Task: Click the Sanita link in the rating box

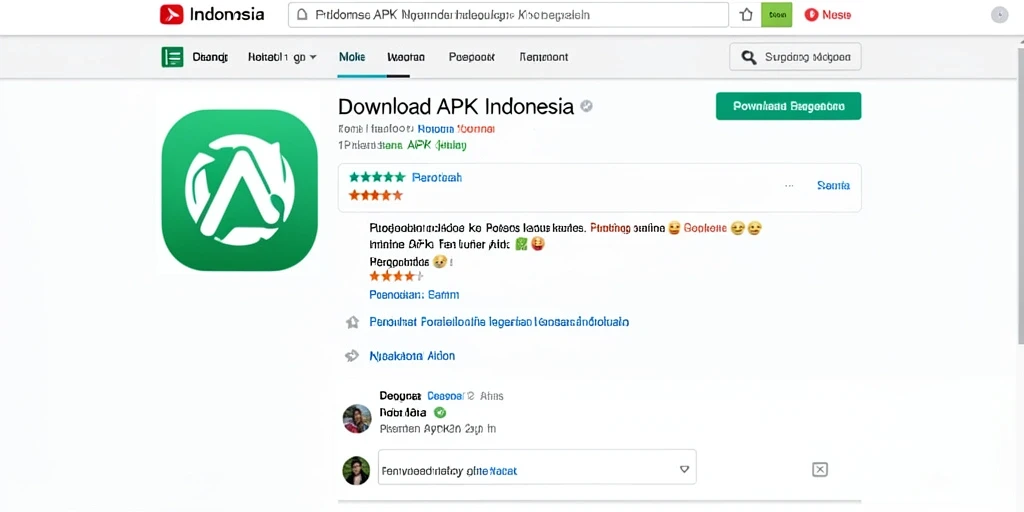Action: pyautogui.click(x=833, y=185)
